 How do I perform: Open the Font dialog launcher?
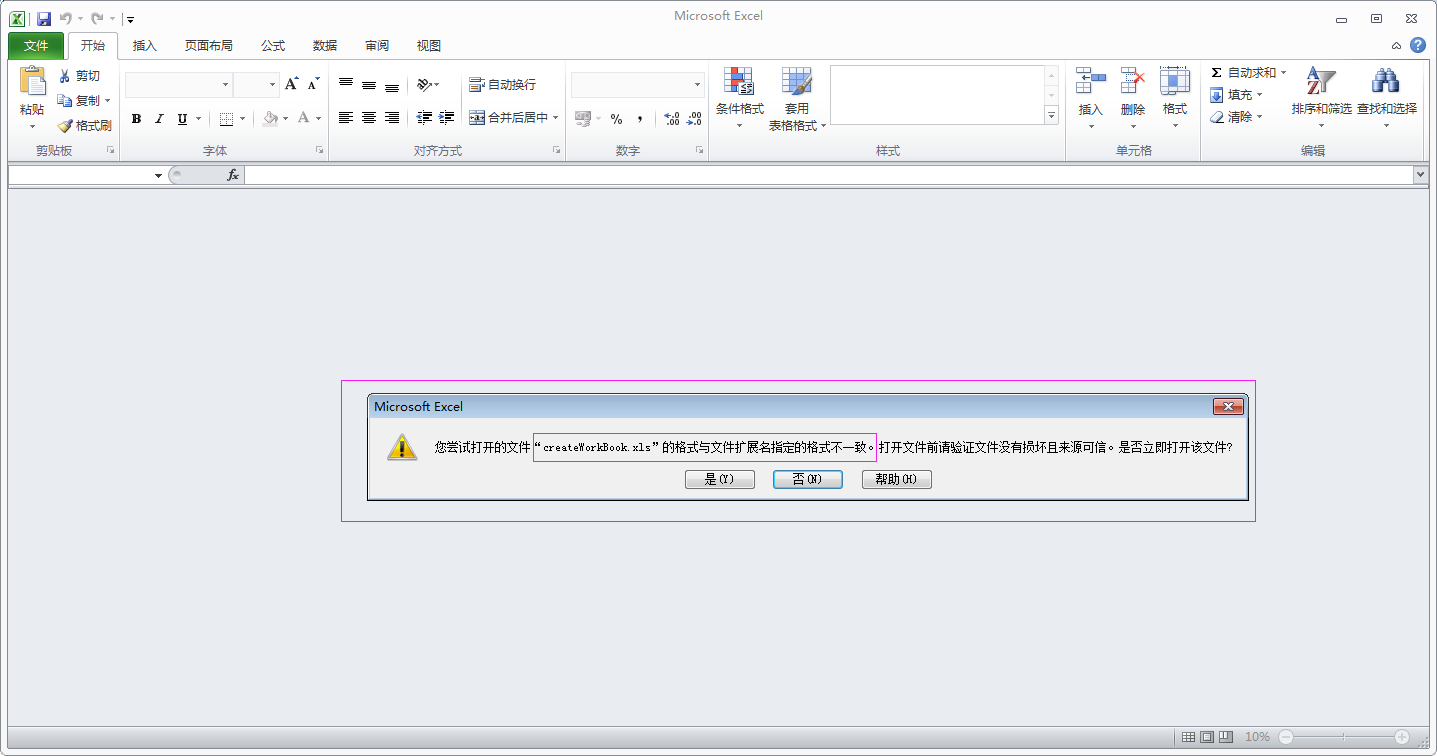pos(319,150)
